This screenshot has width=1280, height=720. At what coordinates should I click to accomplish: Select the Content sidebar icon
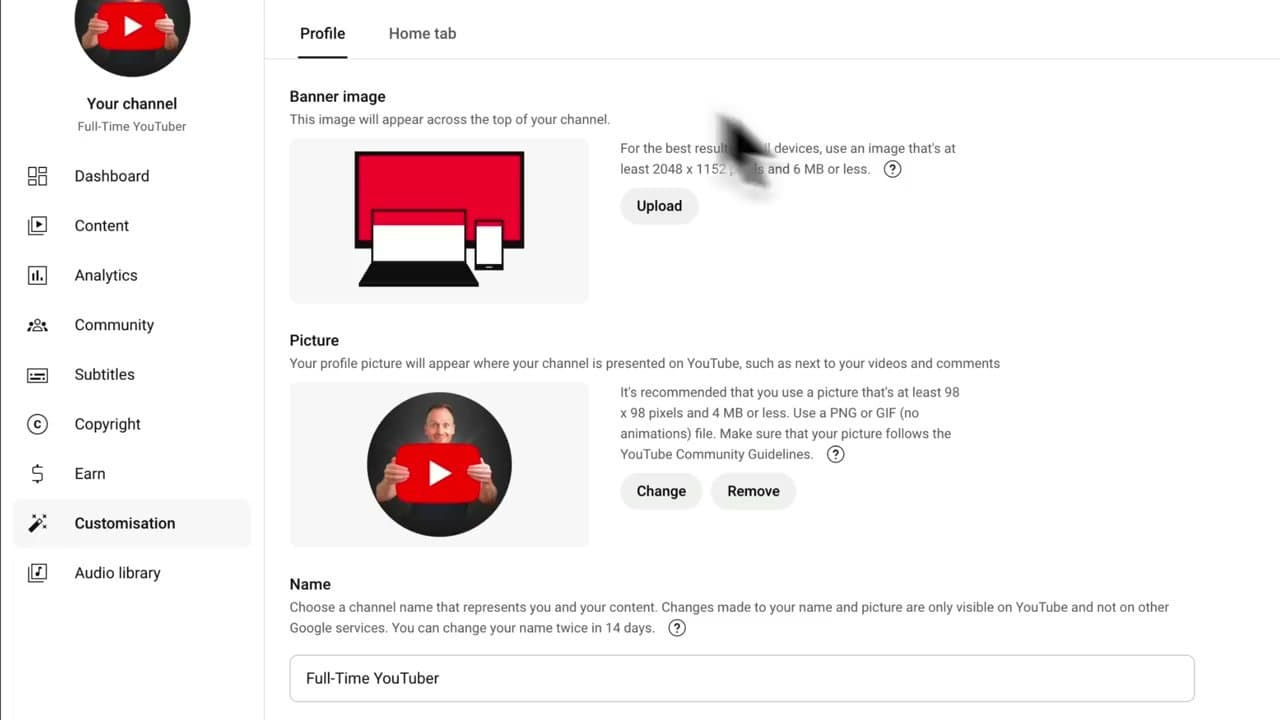click(101, 225)
